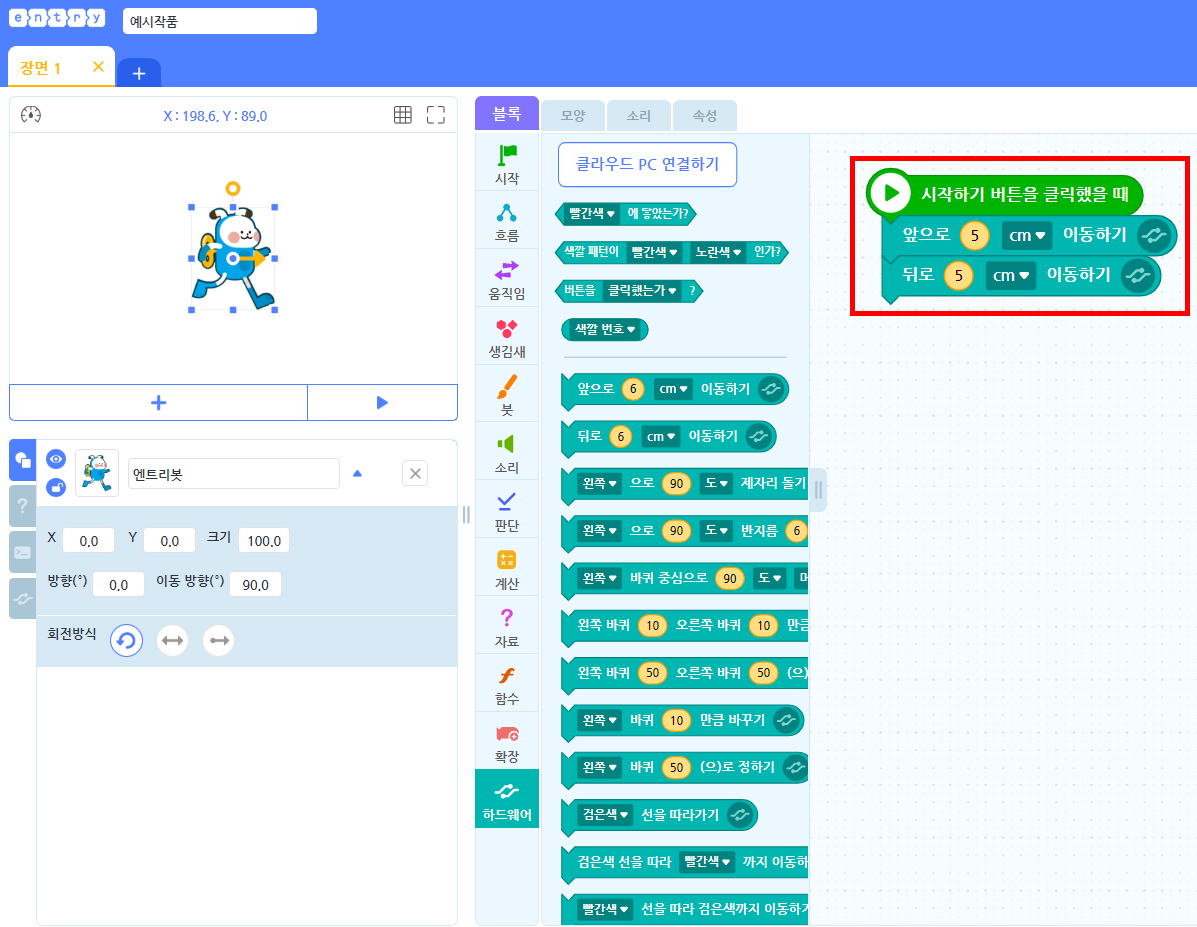The width and height of the screenshot is (1197, 927).
Task: Click the stage rotation handle circle
Action: (233, 189)
